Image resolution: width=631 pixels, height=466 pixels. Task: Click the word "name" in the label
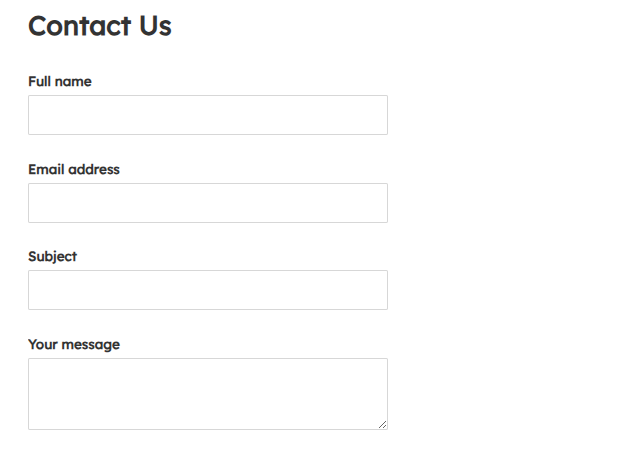point(73,81)
